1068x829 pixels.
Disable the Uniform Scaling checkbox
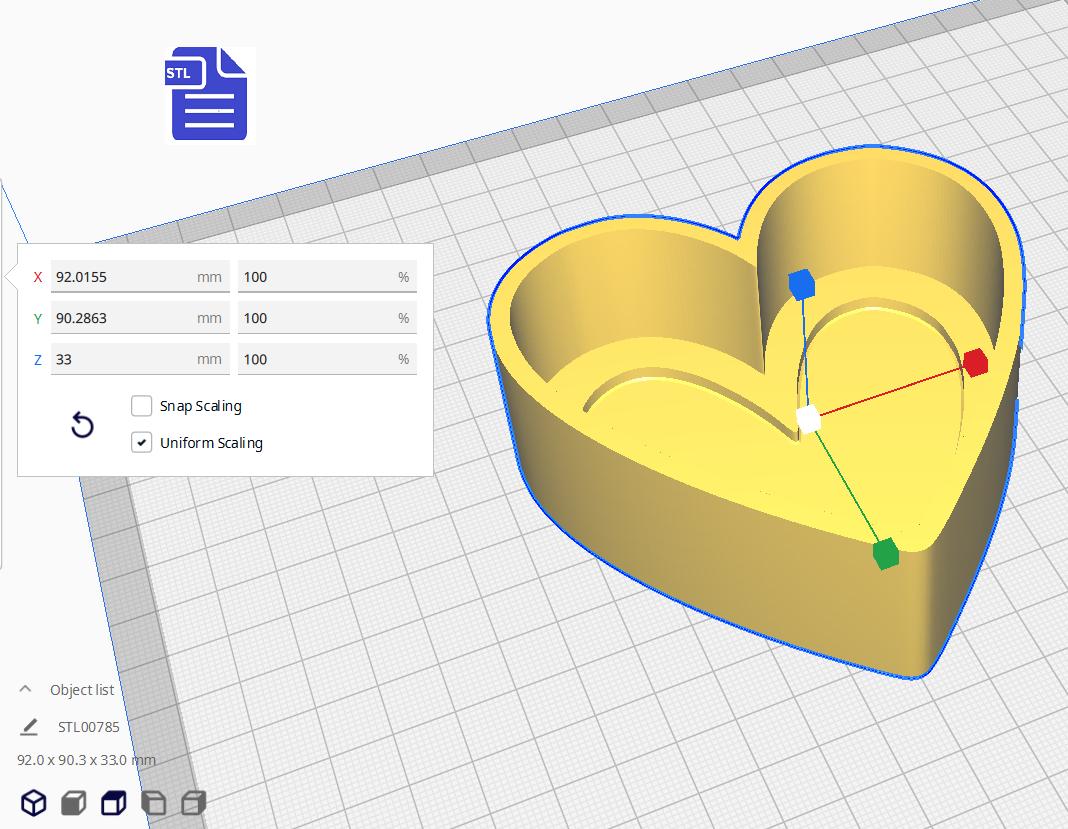141,442
